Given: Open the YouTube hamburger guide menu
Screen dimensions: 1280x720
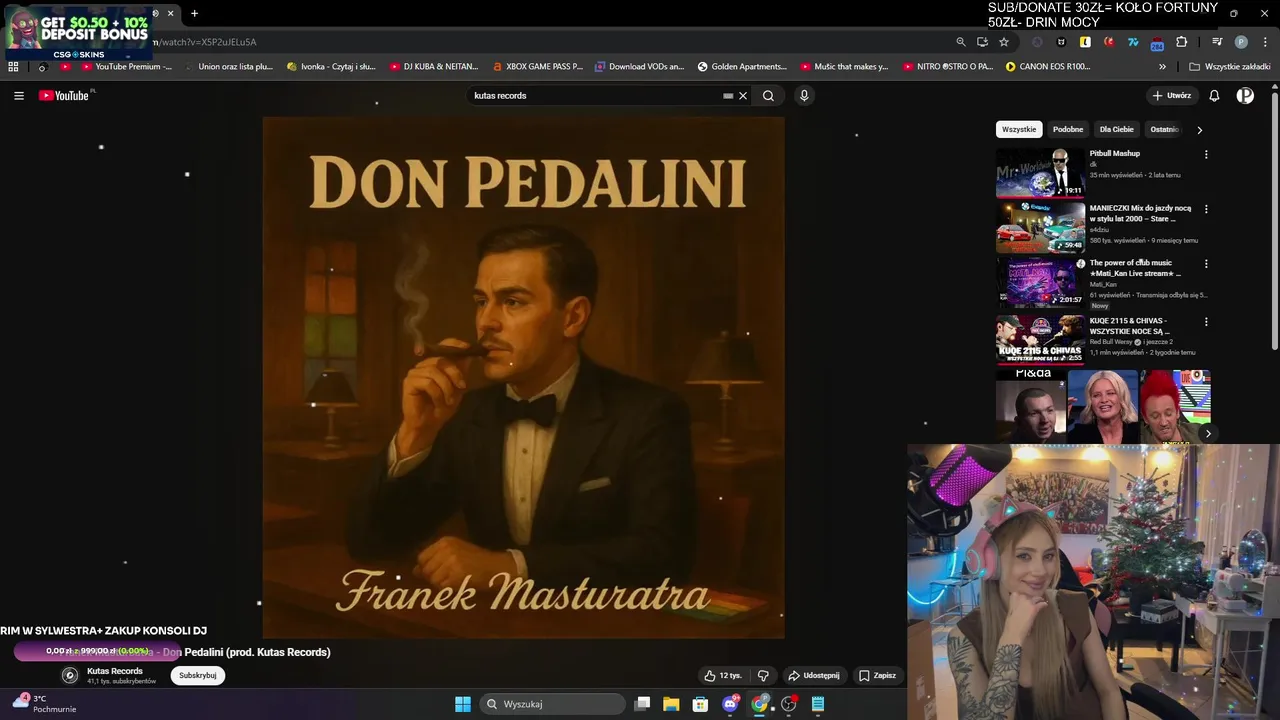Looking at the screenshot, I should pos(19,96).
